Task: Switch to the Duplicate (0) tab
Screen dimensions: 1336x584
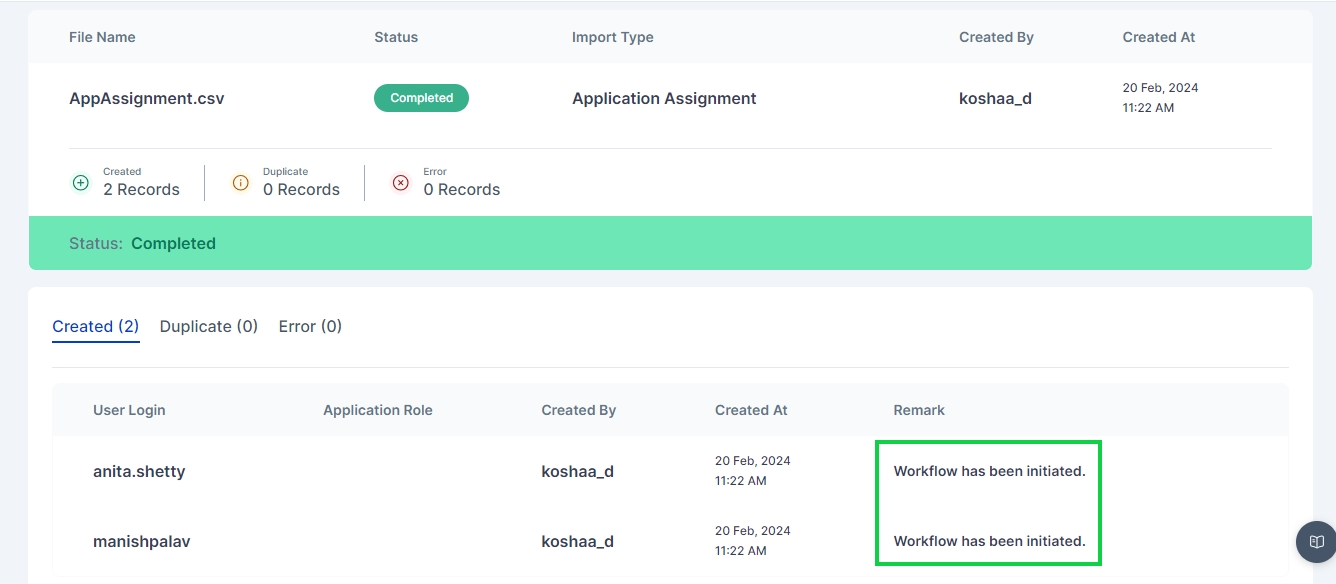Action: tap(209, 326)
